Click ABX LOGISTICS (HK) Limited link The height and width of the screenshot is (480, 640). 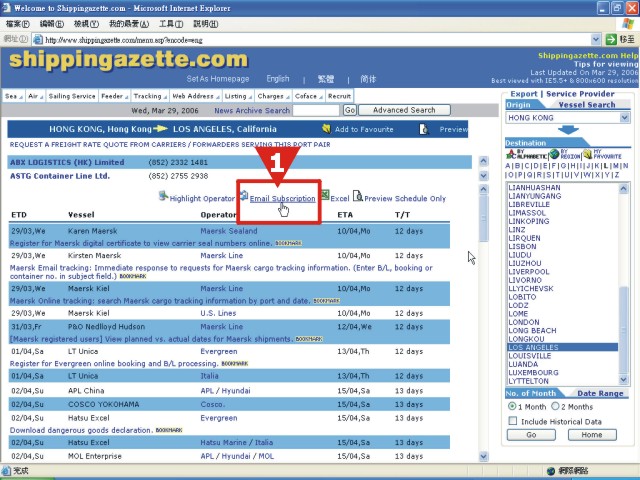(x=67, y=162)
